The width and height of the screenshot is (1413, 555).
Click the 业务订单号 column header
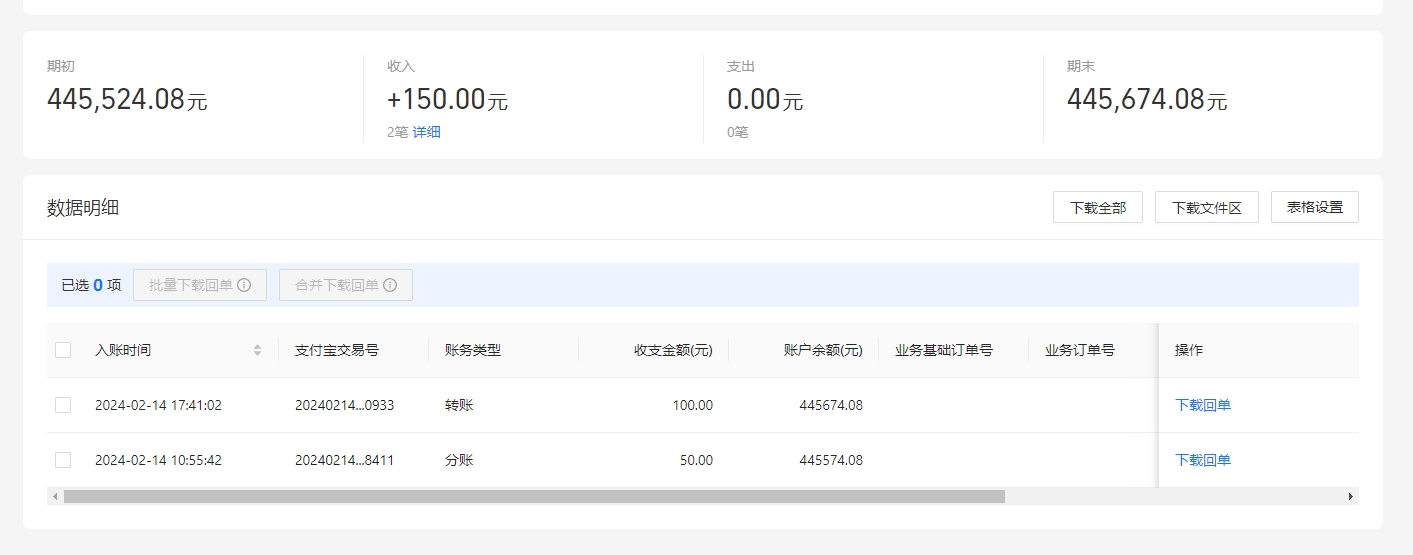click(x=1080, y=350)
